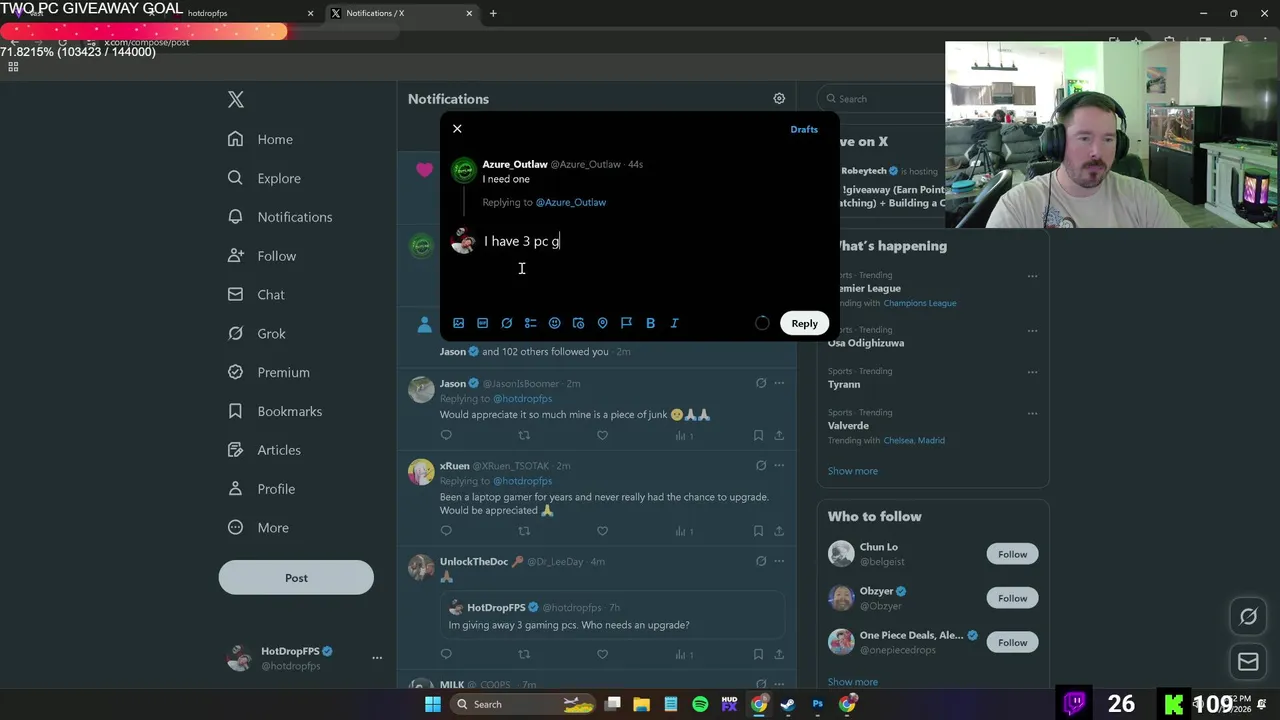Open options for Osa Odighizuwa trend
This screenshot has width=1280, height=720.
coord(1032,330)
